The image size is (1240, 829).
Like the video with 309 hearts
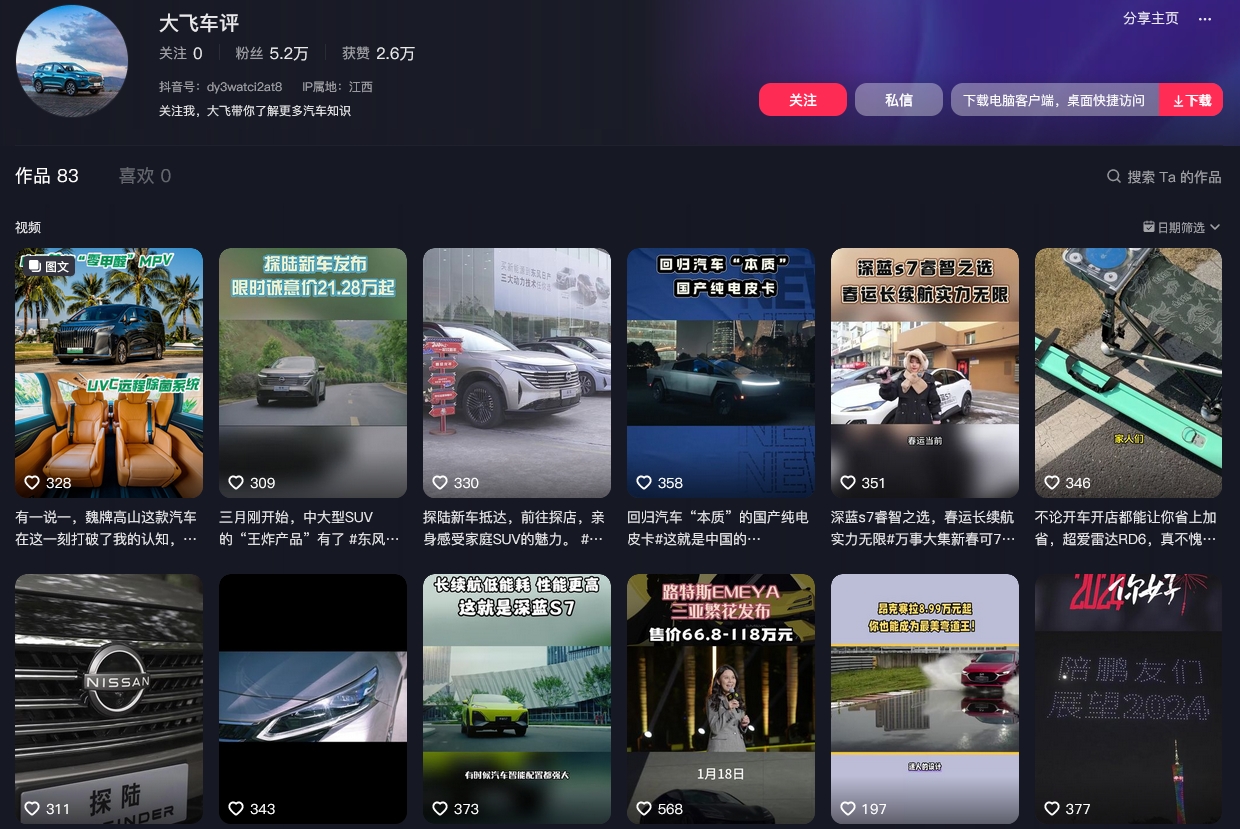[236, 482]
